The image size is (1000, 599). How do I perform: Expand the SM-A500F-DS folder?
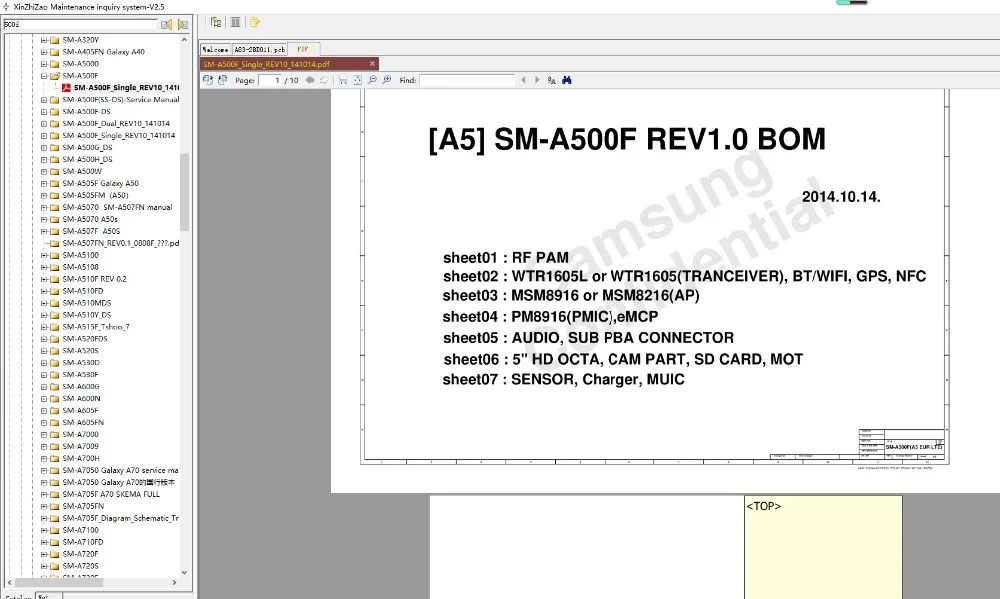tap(44, 112)
